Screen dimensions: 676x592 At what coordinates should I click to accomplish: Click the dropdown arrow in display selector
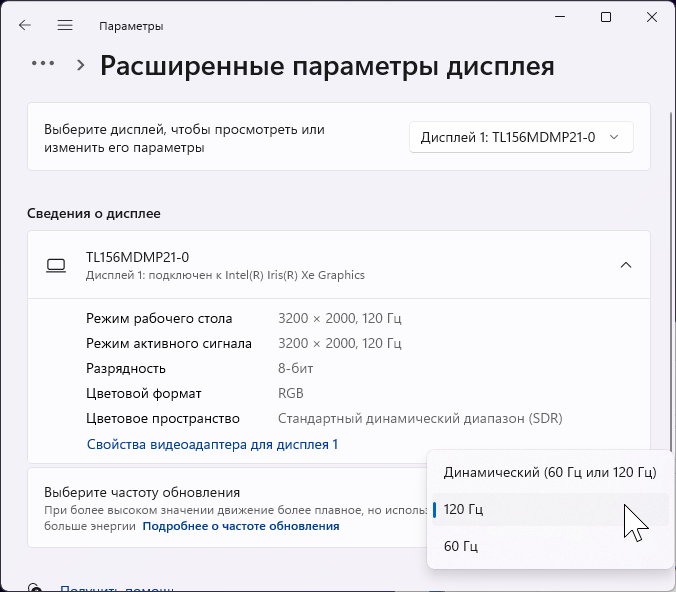tap(615, 137)
